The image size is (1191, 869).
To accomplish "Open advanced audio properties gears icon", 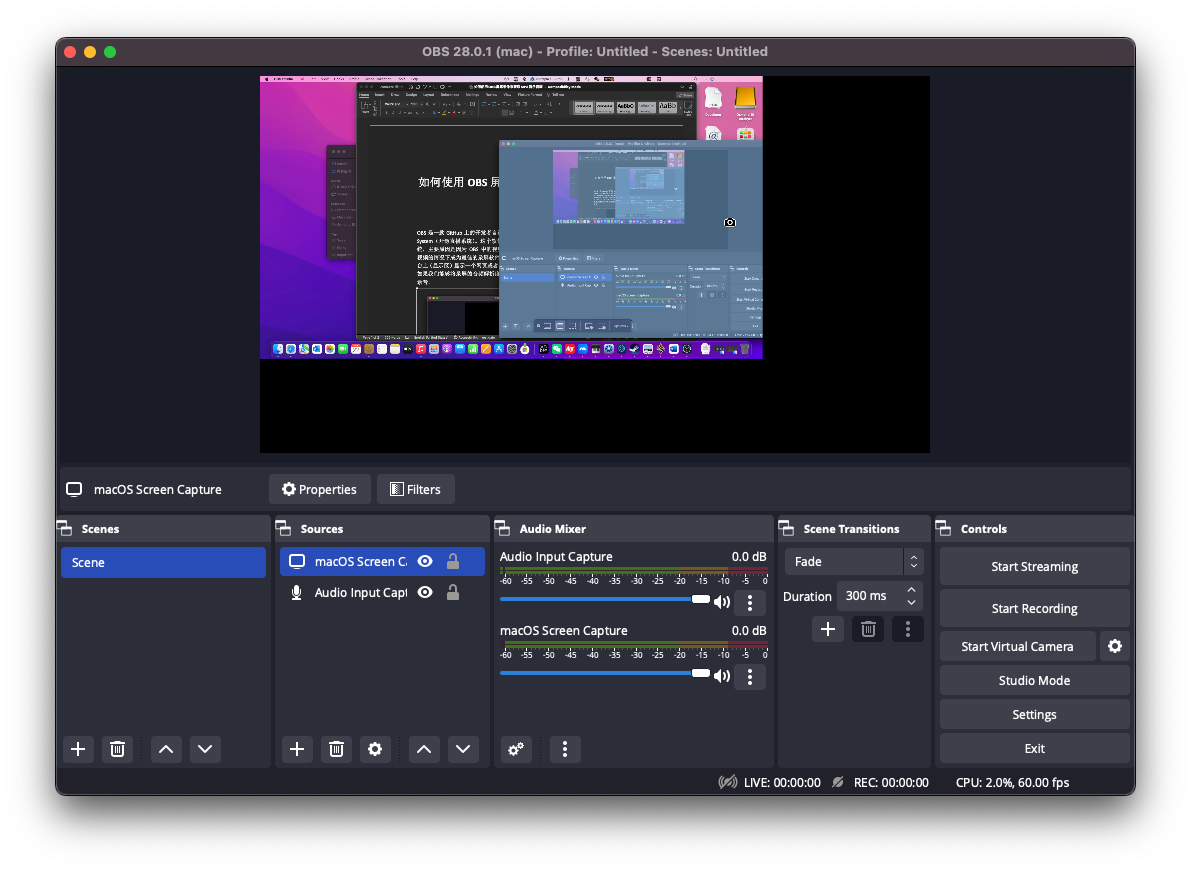I will point(516,749).
